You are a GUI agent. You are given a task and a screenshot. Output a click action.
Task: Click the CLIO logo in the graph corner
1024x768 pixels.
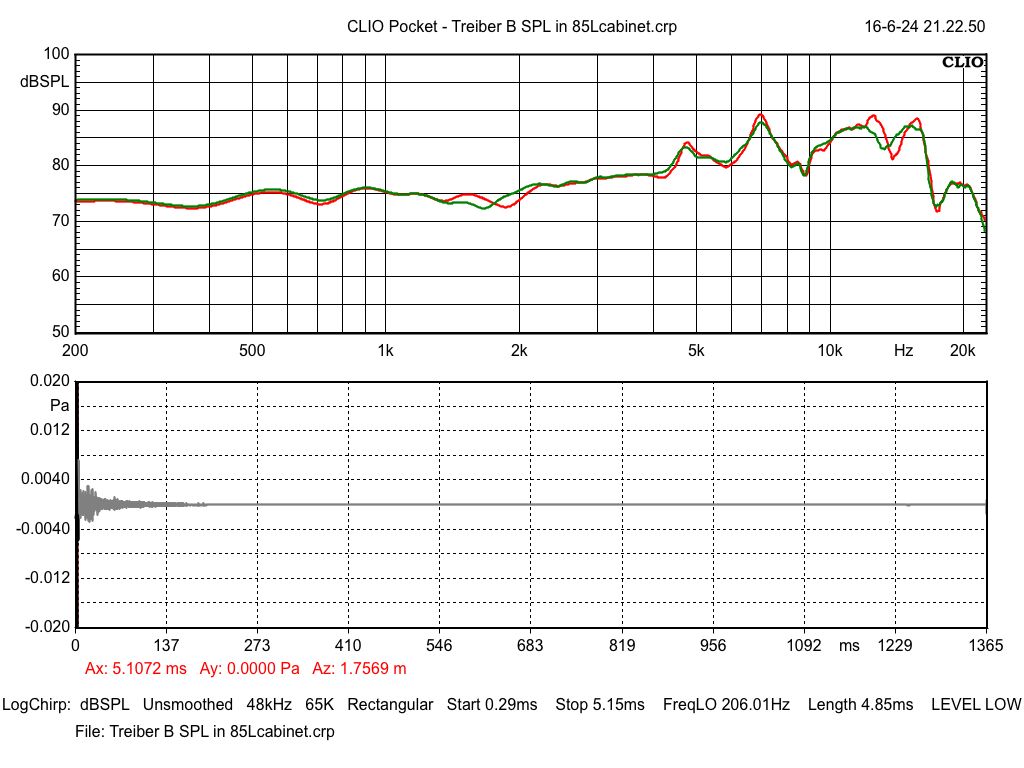pyautogui.click(x=963, y=63)
